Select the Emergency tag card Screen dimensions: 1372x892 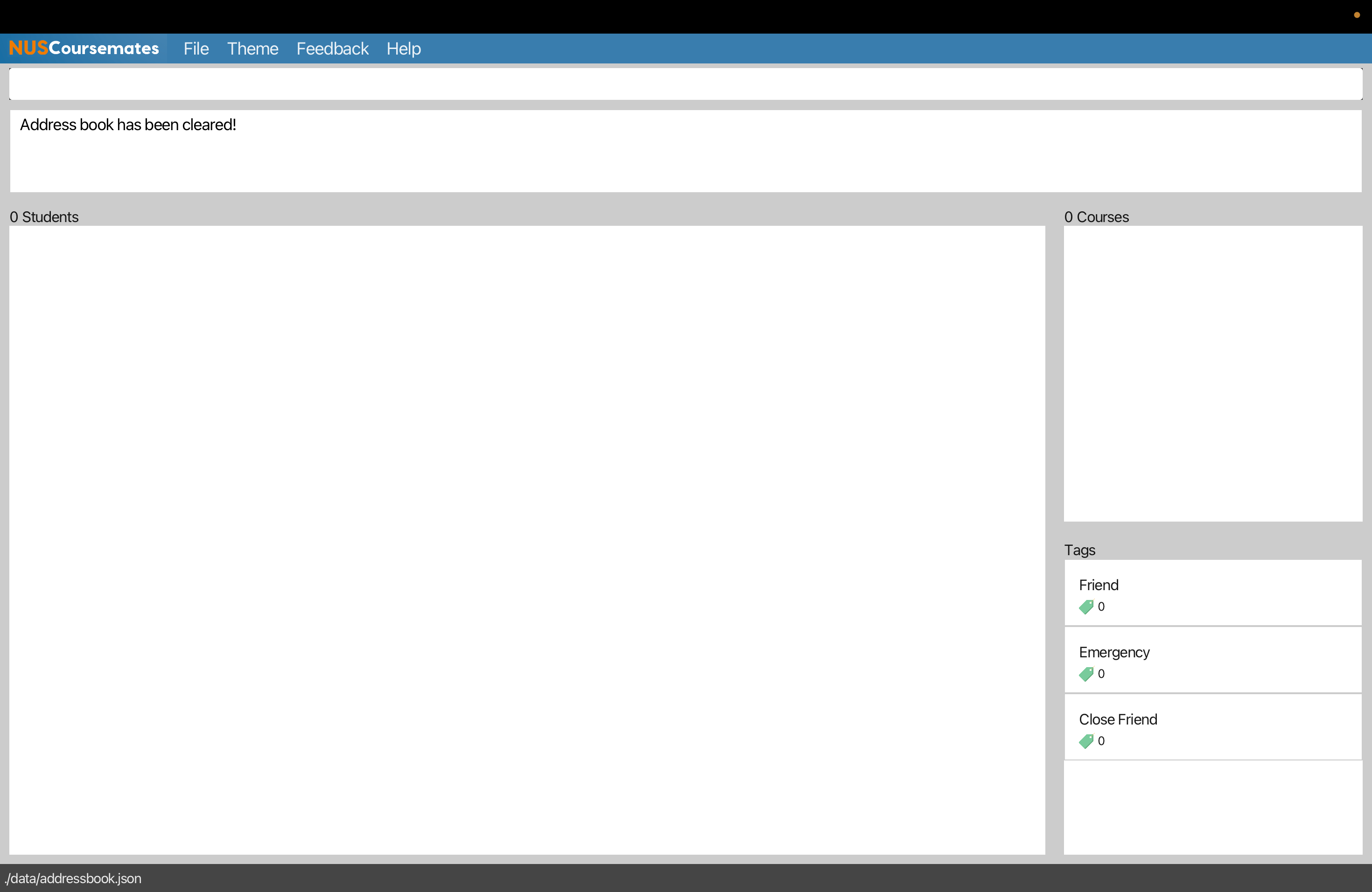(x=1212, y=660)
